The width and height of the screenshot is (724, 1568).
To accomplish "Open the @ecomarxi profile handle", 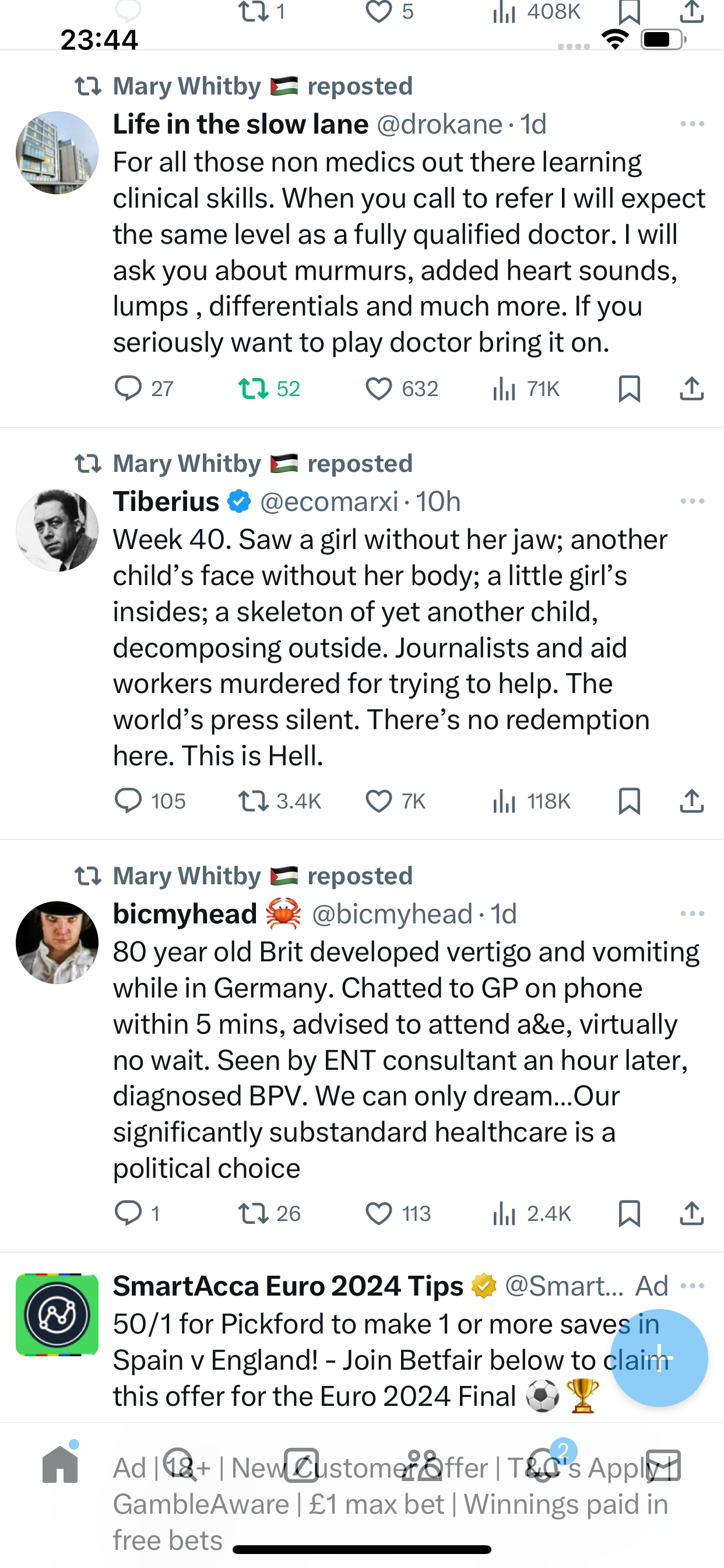I will (x=329, y=502).
